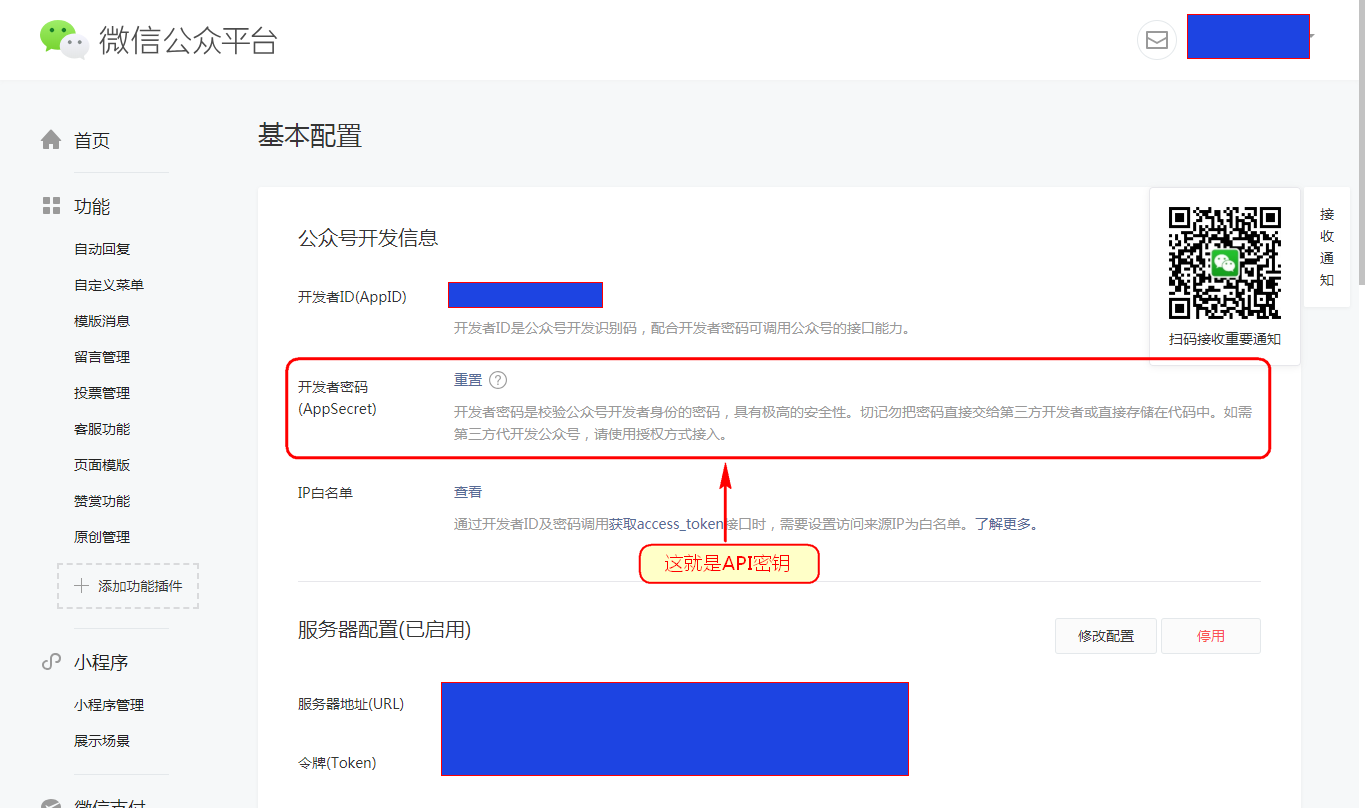1365x808 pixels.
Task: Open 留言管理 in the sidebar
Action: point(102,357)
